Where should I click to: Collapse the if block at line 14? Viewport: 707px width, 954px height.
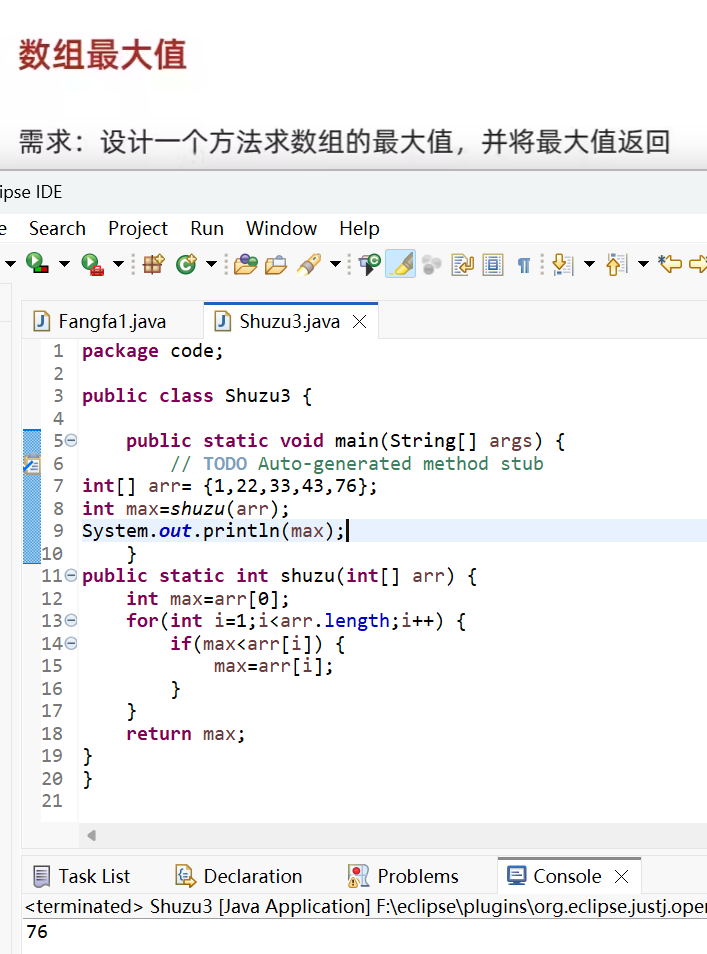click(71, 642)
